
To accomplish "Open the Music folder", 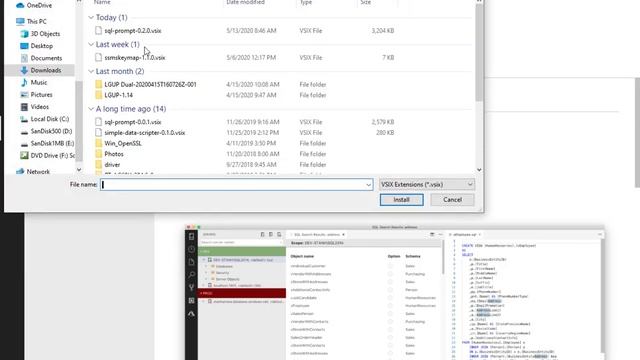I will tap(39, 82).
